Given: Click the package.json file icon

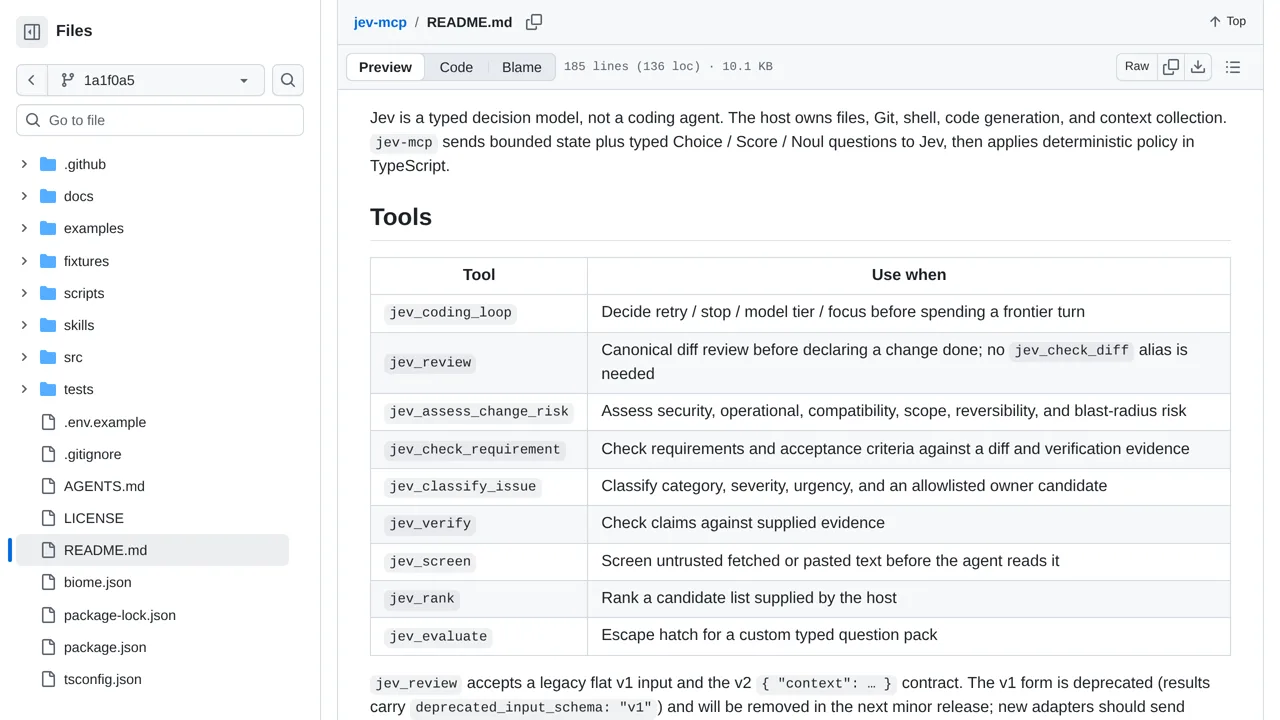Looking at the screenshot, I should [x=48, y=647].
